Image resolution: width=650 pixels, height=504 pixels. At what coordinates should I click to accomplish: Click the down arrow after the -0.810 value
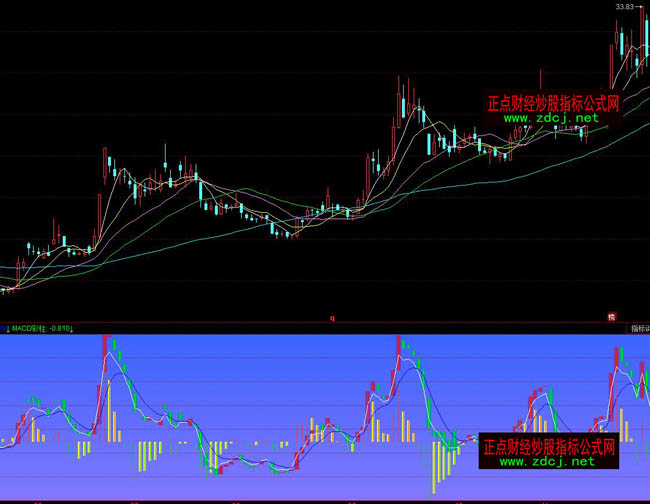72,328
